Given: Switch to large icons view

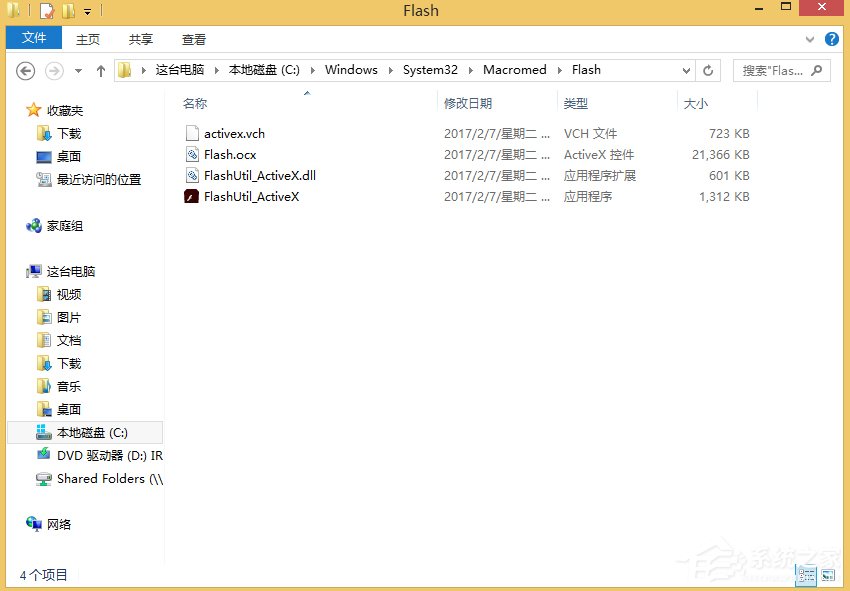Looking at the screenshot, I should tap(828, 576).
